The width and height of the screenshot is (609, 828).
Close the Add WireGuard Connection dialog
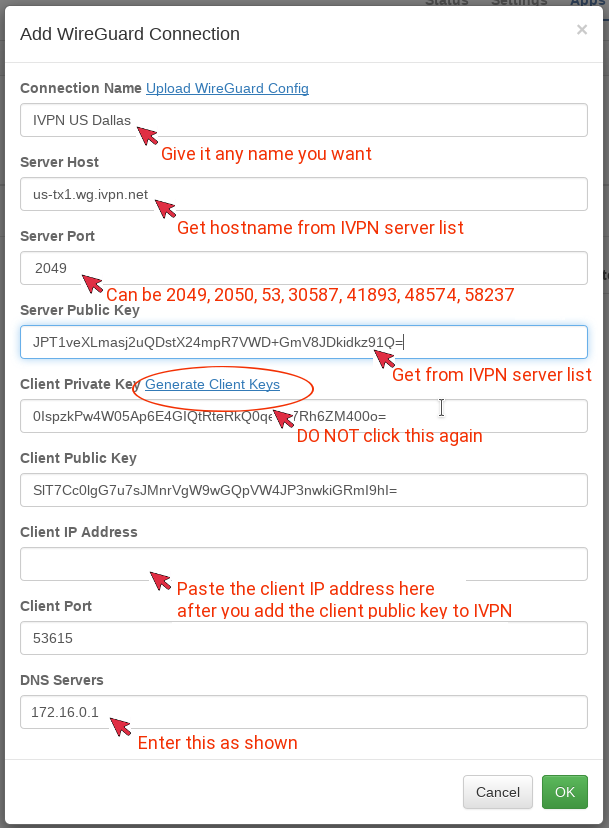[582, 30]
